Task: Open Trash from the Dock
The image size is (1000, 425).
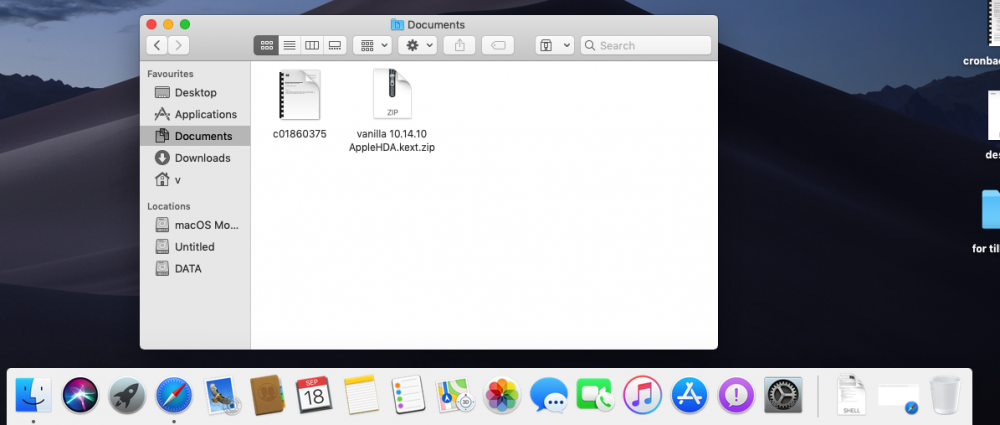Action: point(945,395)
